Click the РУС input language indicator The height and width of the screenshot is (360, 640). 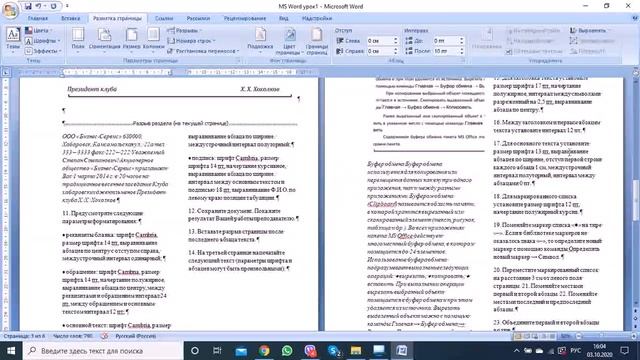pyautogui.click(x=576, y=351)
